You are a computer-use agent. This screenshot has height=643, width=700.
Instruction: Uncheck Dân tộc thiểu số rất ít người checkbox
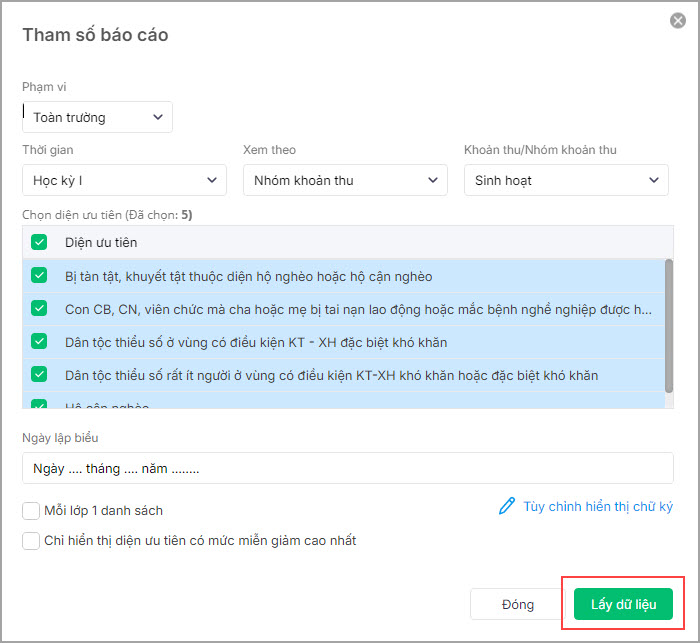coord(39,375)
